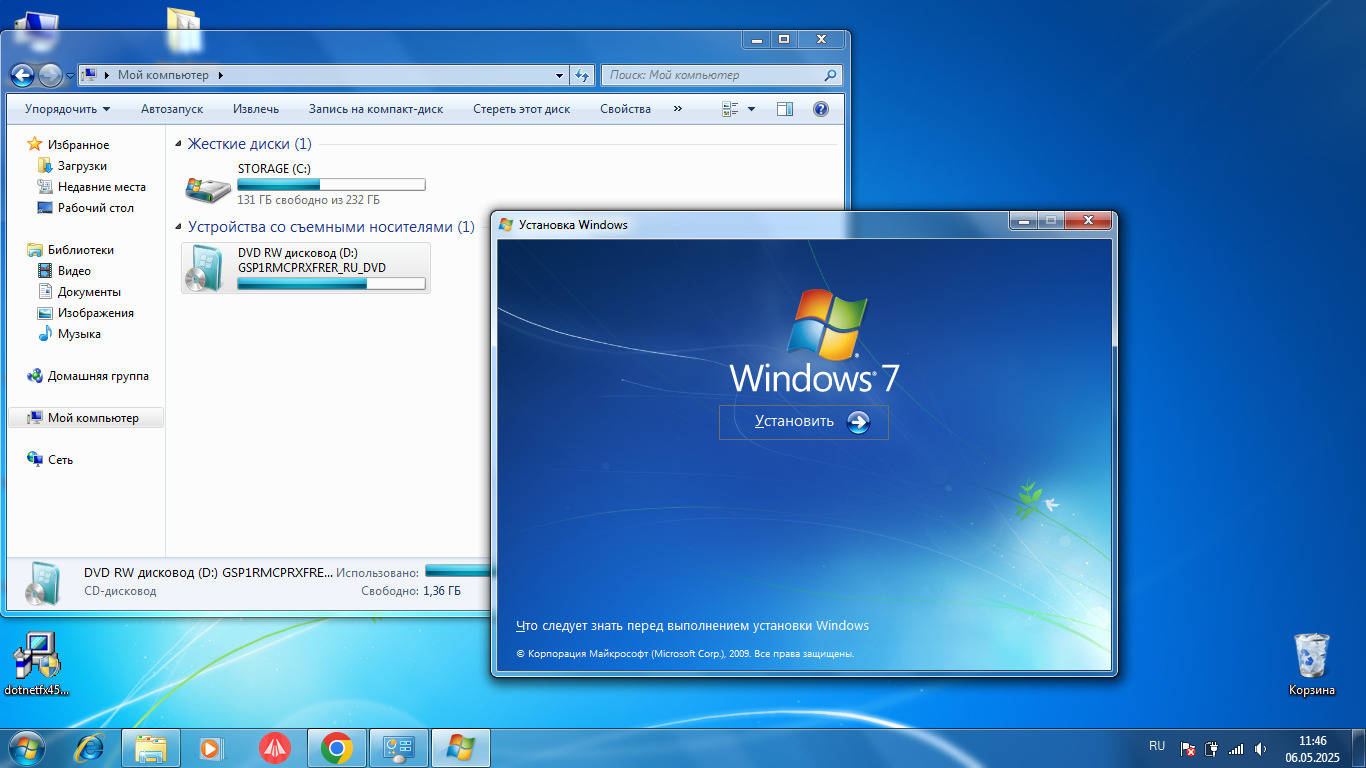Viewport: 1366px width, 768px height.
Task: Expand the Organize dropdown menu
Action: tap(67, 109)
